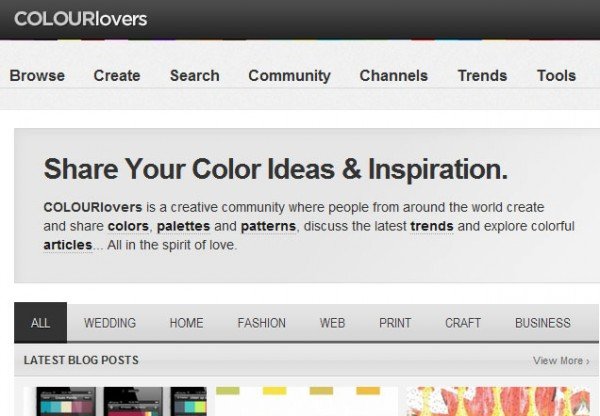This screenshot has width=600, height=416.
Task: Open the Browse menu
Action: 37,75
